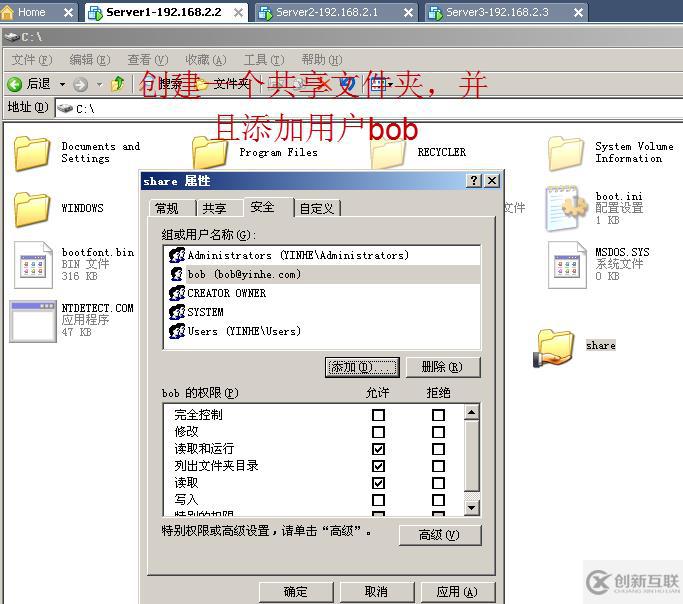Click the 高级(V) button

coord(440,535)
